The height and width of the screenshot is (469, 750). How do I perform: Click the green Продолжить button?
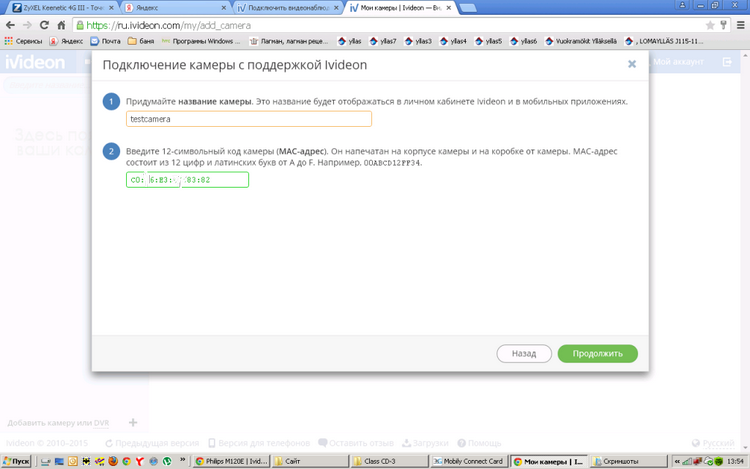point(597,354)
